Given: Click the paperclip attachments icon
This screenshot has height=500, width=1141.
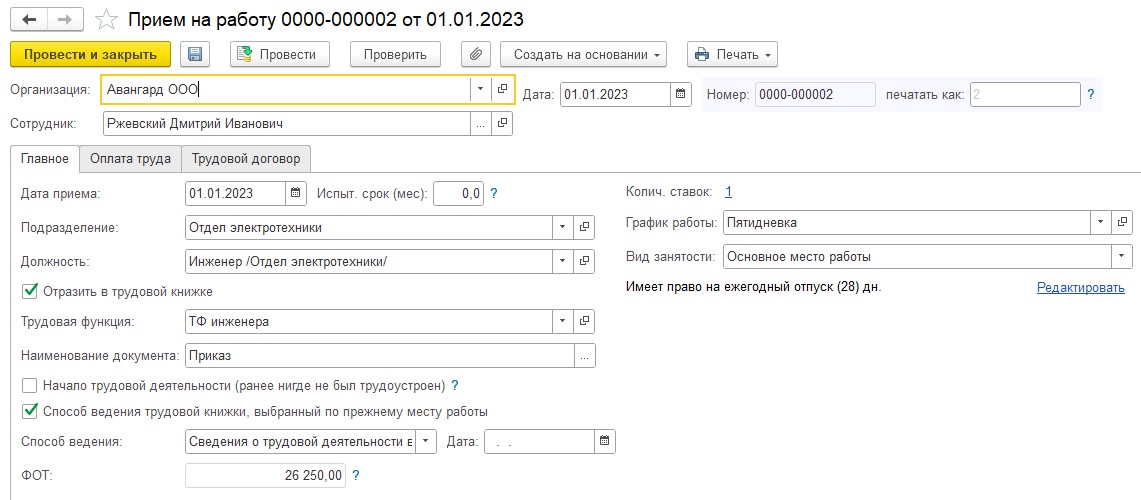Looking at the screenshot, I should [475, 54].
